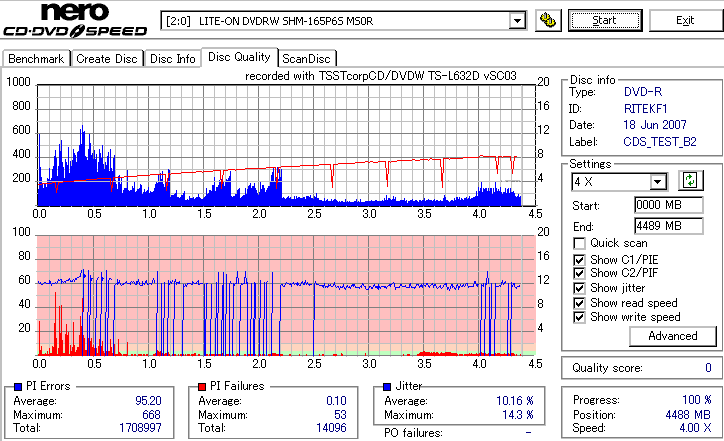This screenshot has width=724, height=441.
Task: Disable Show write speed checkbox
Action: (580, 318)
